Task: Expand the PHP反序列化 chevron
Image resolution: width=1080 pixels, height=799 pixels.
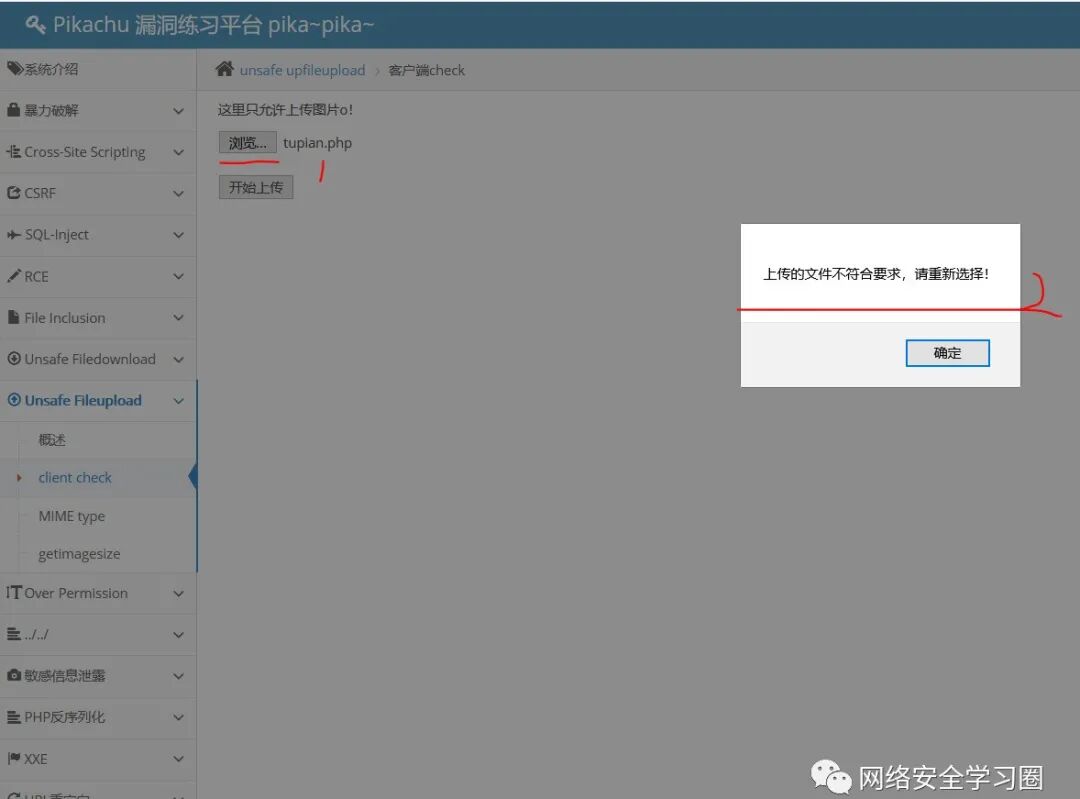Action: click(x=178, y=717)
